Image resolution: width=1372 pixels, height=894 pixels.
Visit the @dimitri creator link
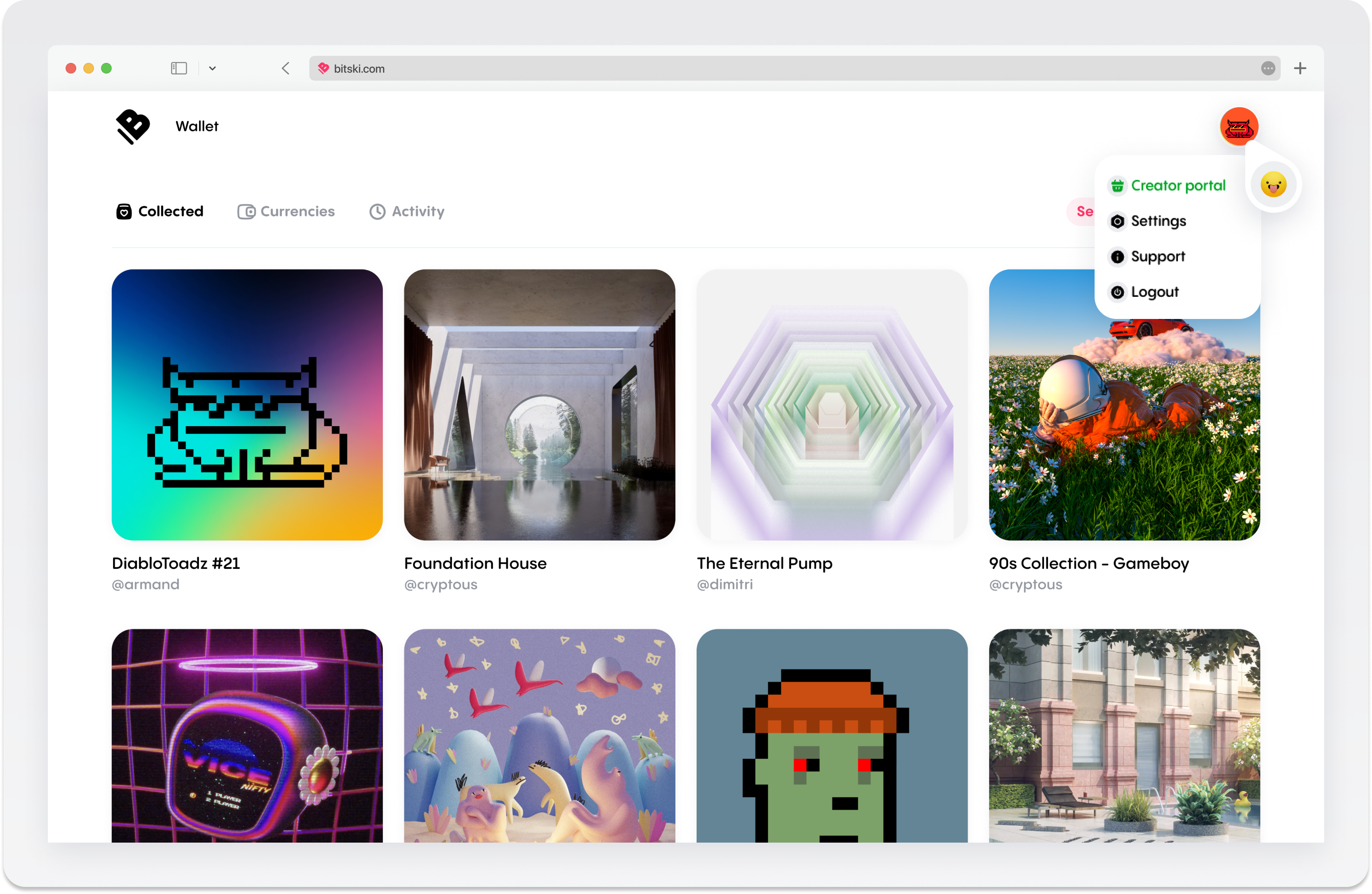pyautogui.click(x=724, y=584)
